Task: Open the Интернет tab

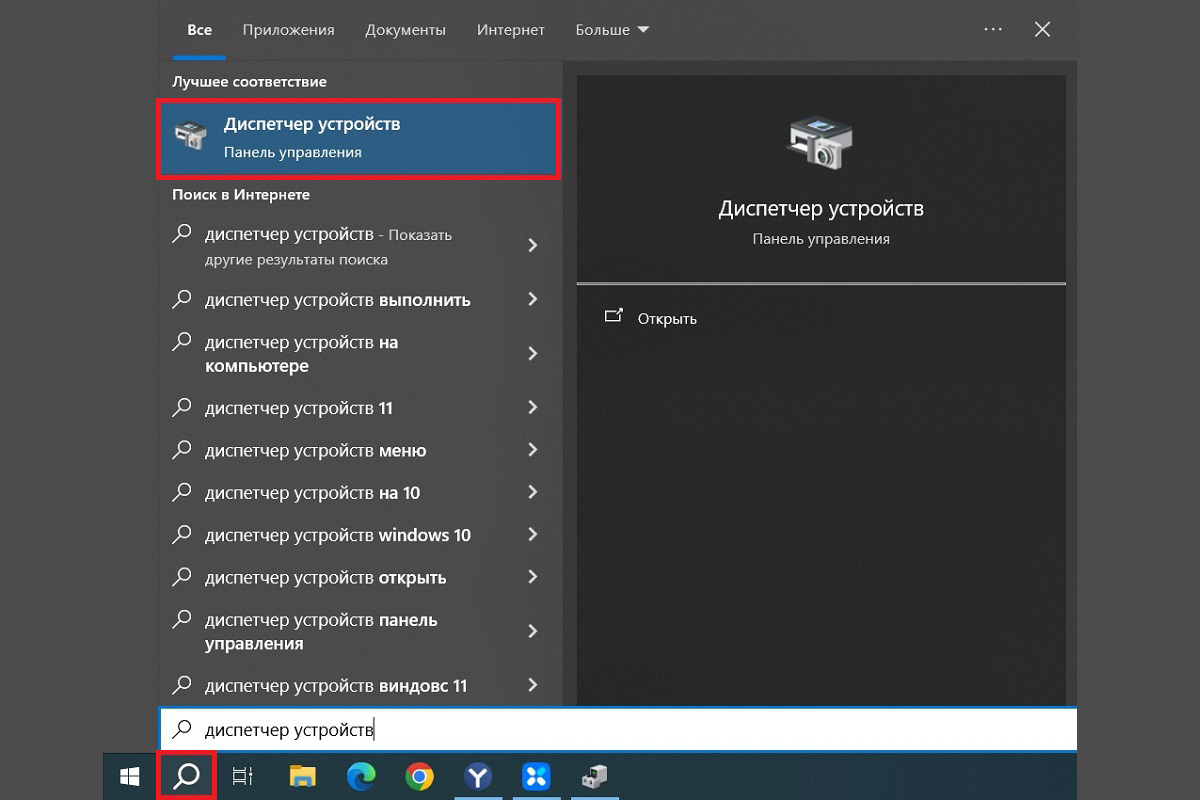Action: coord(510,30)
